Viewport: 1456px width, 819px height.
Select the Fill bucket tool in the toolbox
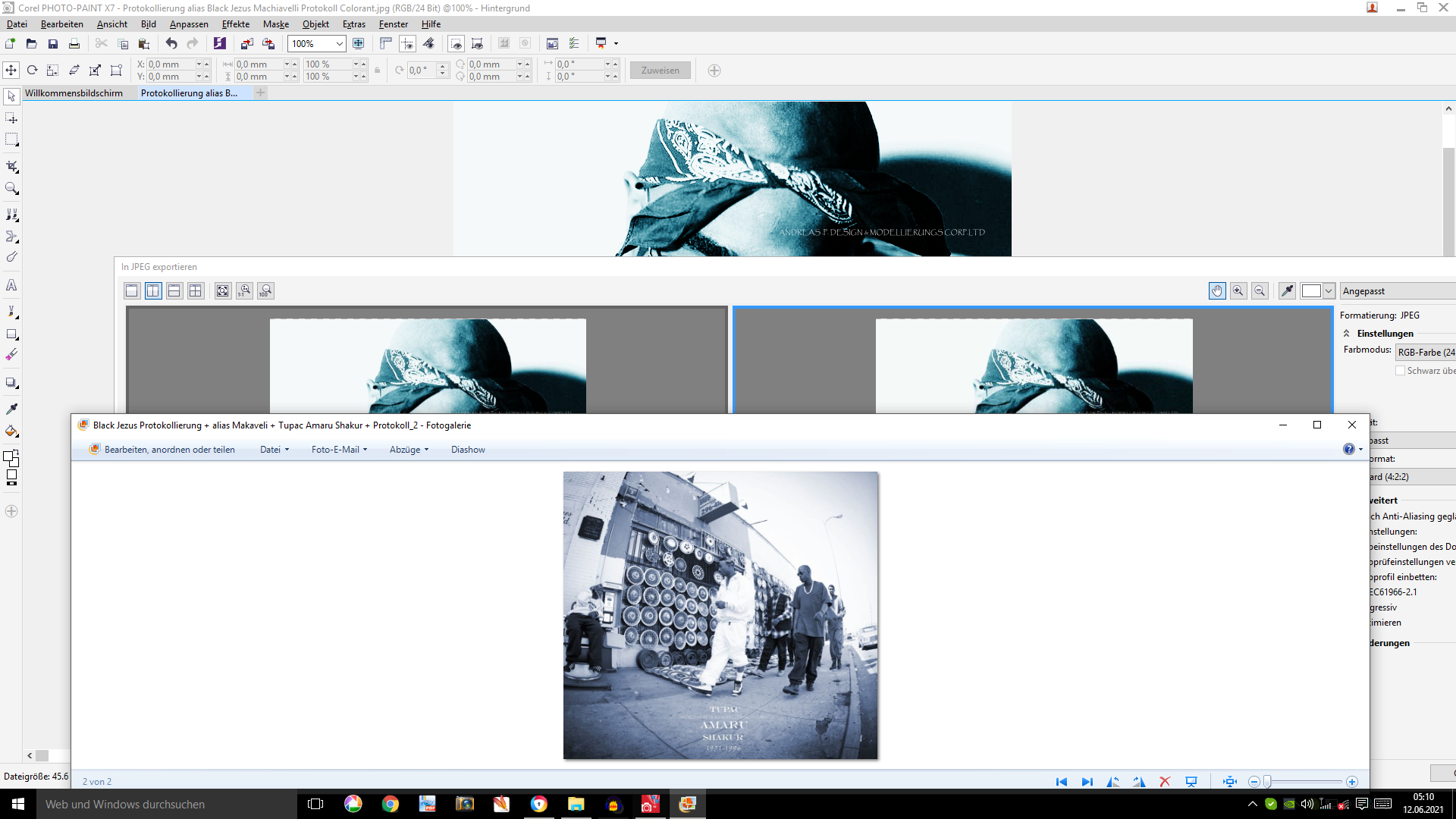pyautogui.click(x=11, y=431)
